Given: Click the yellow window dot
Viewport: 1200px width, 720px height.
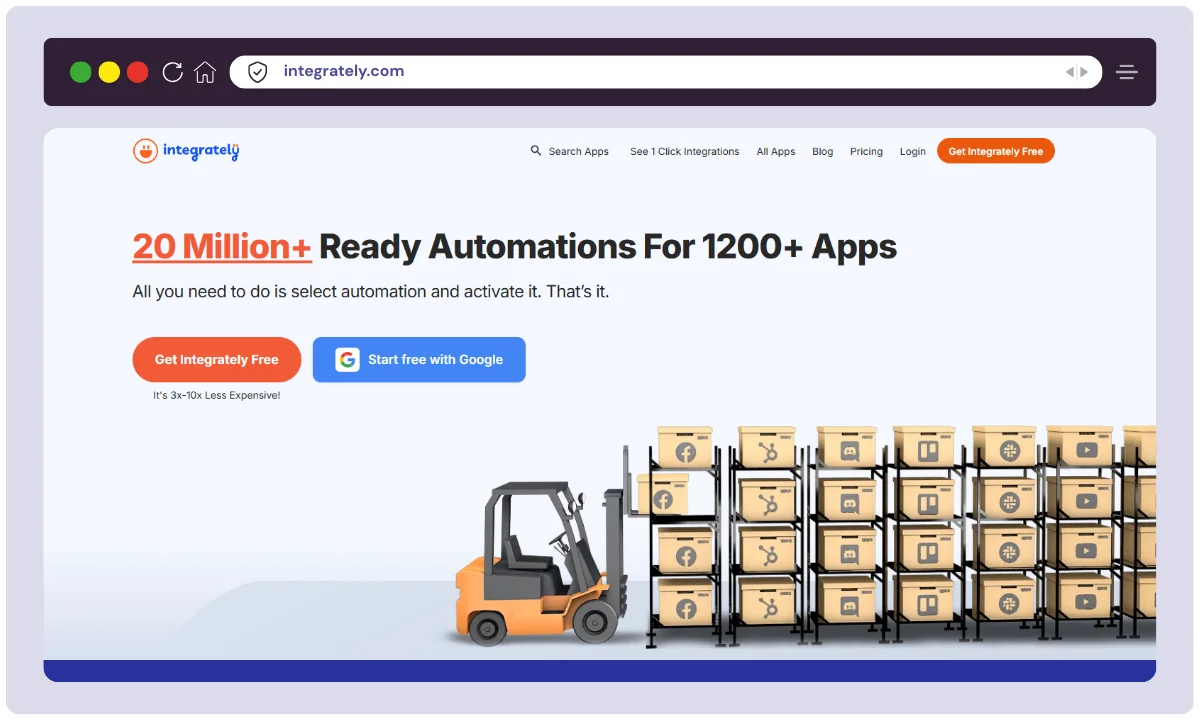Looking at the screenshot, I should [109, 72].
